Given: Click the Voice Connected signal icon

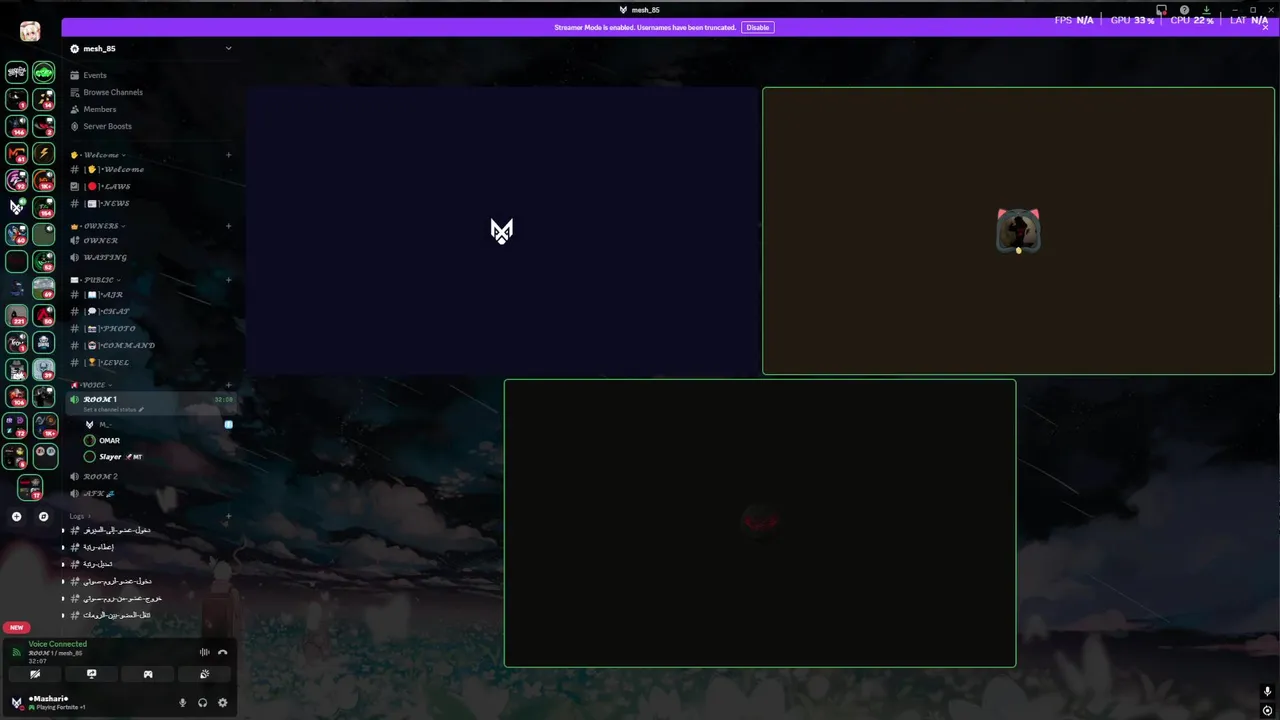Looking at the screenshot, I should tap(16, 652).
